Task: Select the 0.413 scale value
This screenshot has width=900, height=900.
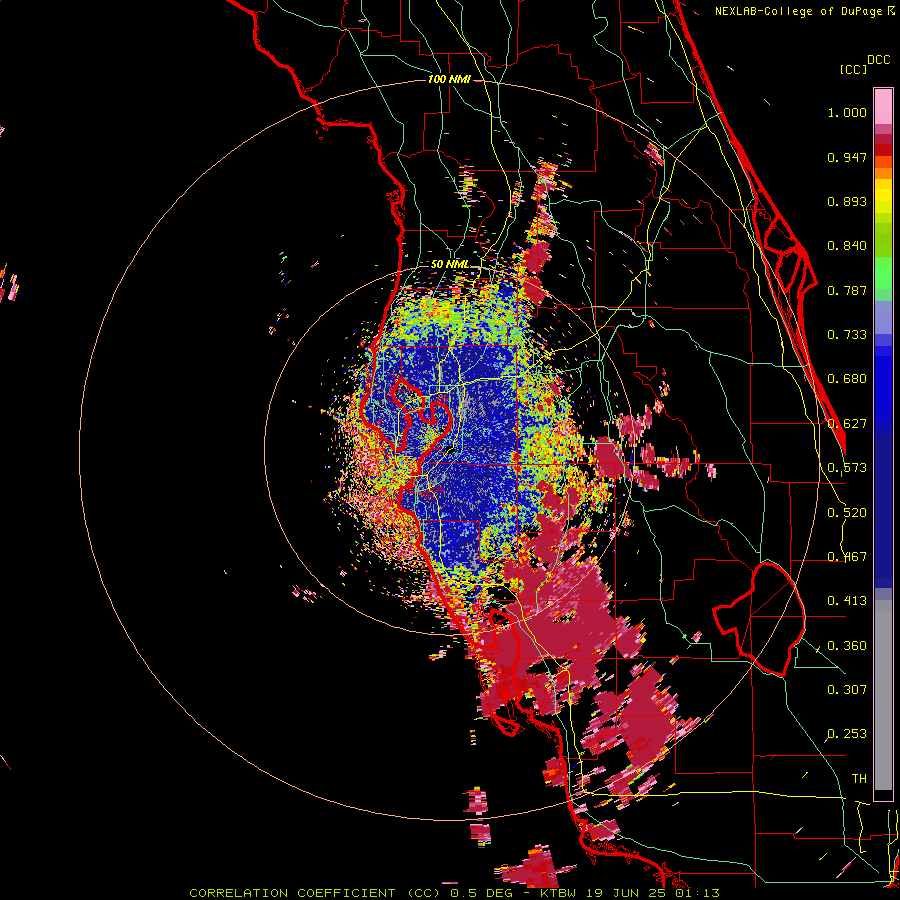Action: click(x=847, y=601)
